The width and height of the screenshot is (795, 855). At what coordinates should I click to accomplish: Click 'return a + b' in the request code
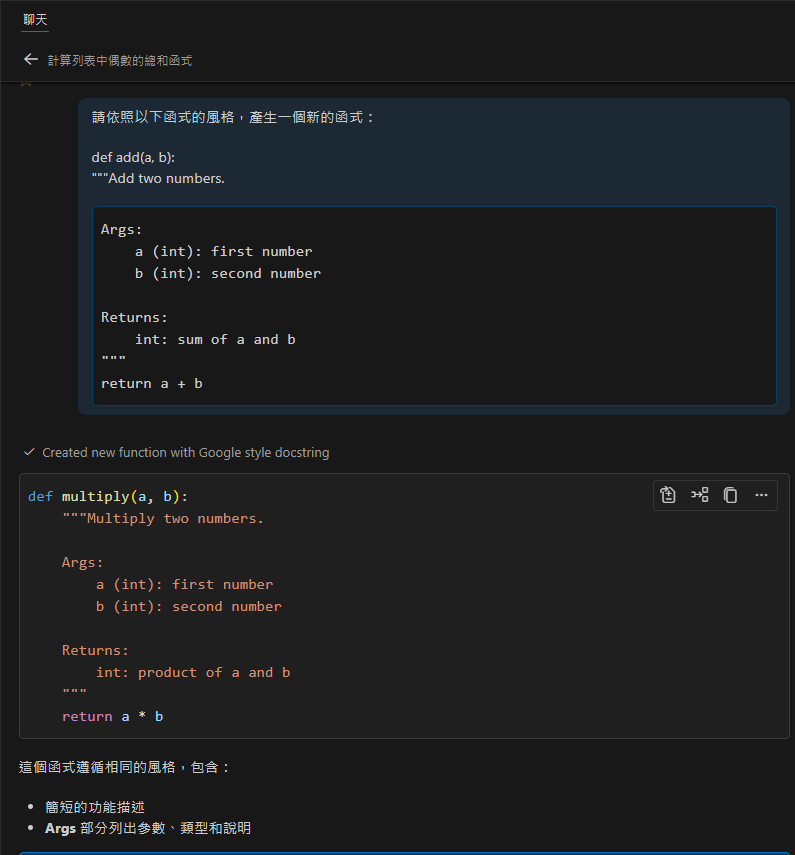pos(151,383)
